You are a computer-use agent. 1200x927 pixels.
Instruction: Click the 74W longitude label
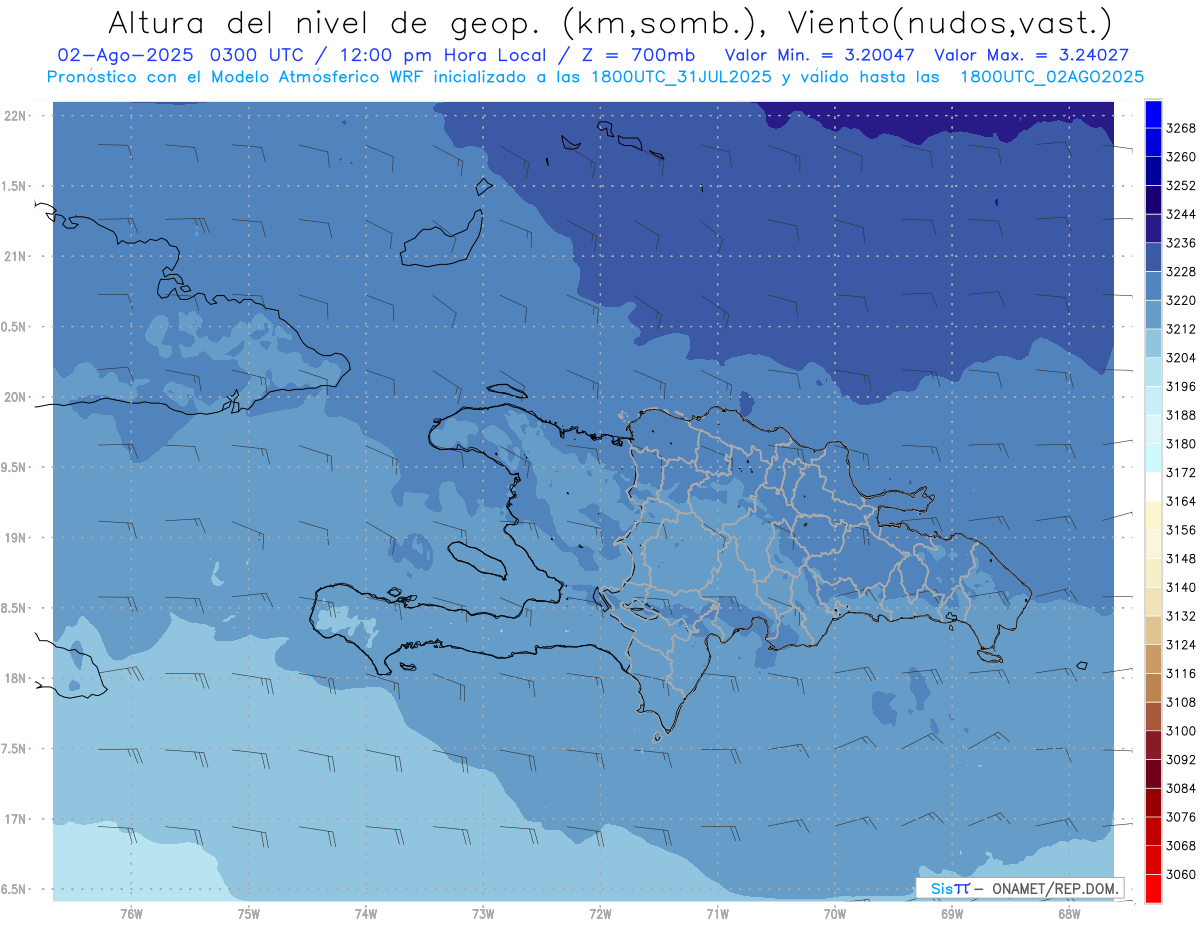tap(366, 914)
